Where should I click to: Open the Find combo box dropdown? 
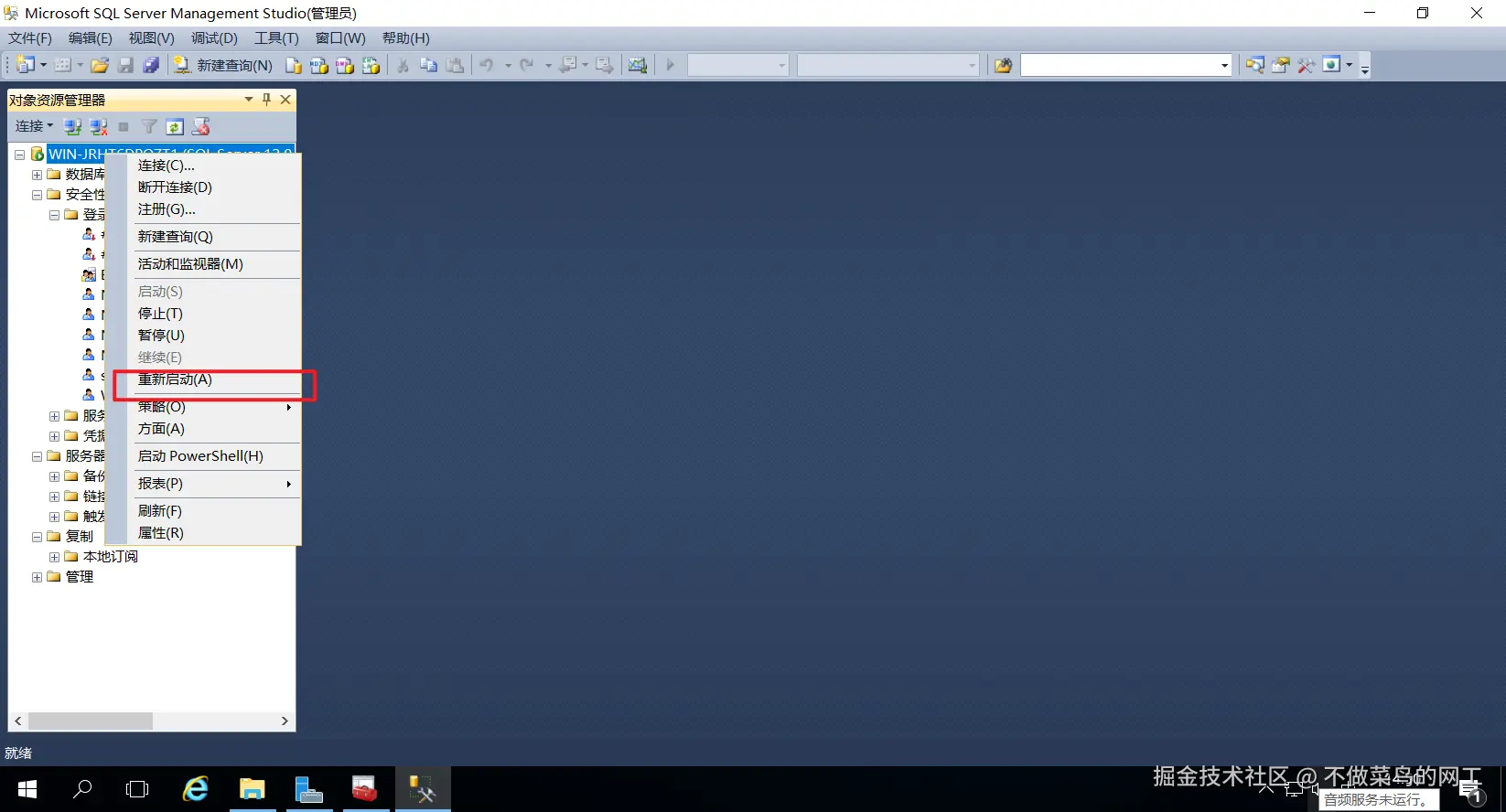point(1224,65)
